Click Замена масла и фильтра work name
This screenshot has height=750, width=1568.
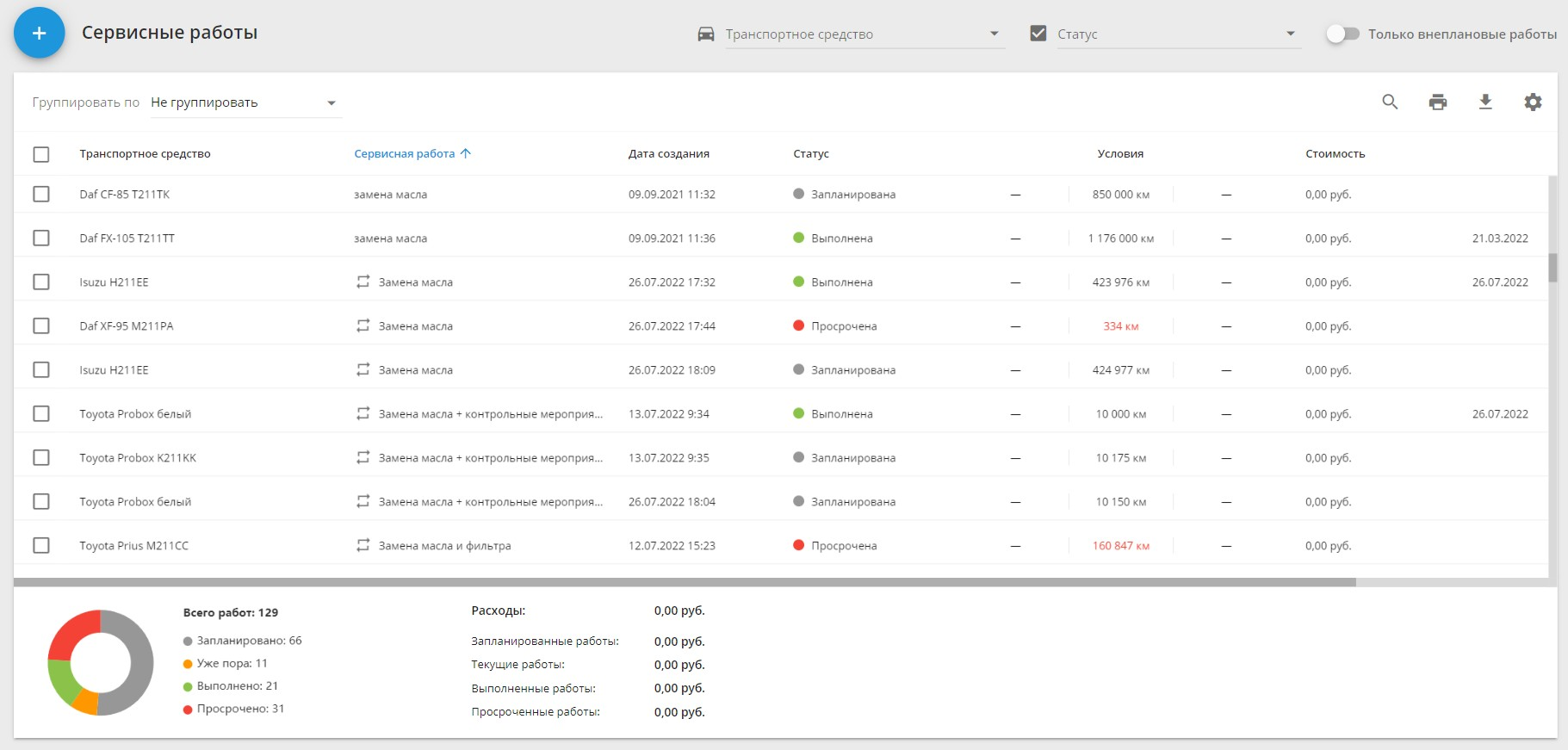(x=444, y=545)
